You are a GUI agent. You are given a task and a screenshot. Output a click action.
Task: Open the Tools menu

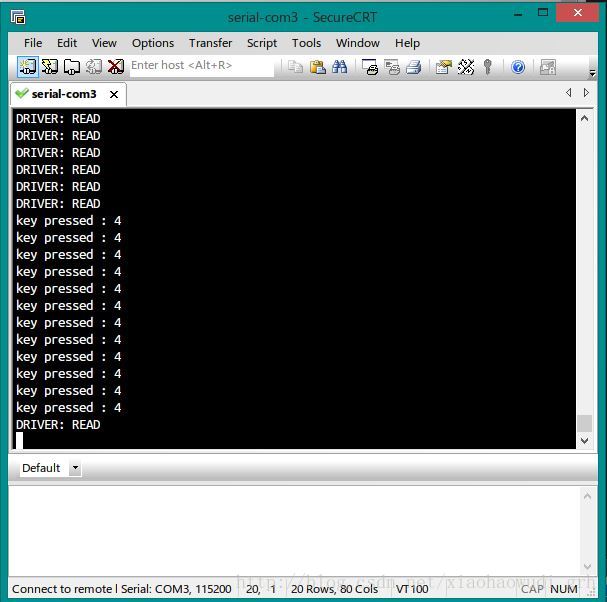pos(306,43)
